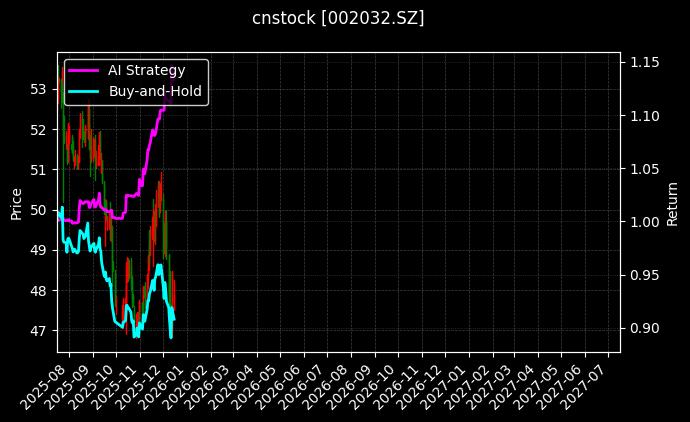Click the 1.05 return tick label

coord(643,169)
